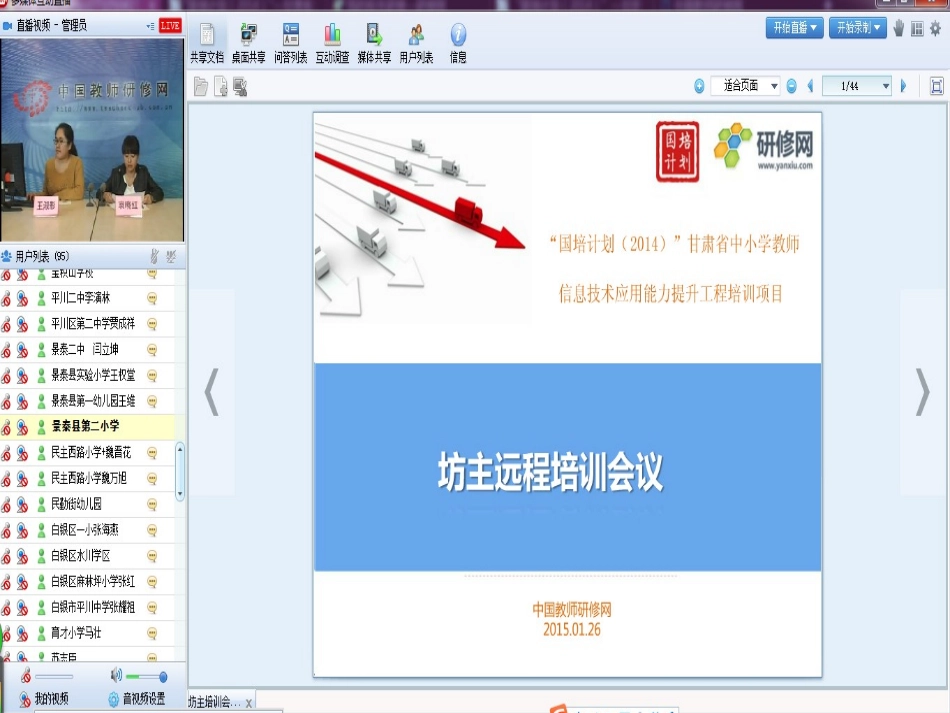The height and width of the screenshot is (713, 950).
Task: Close the 坊主培训会 document tab
Action: point(249,703)
